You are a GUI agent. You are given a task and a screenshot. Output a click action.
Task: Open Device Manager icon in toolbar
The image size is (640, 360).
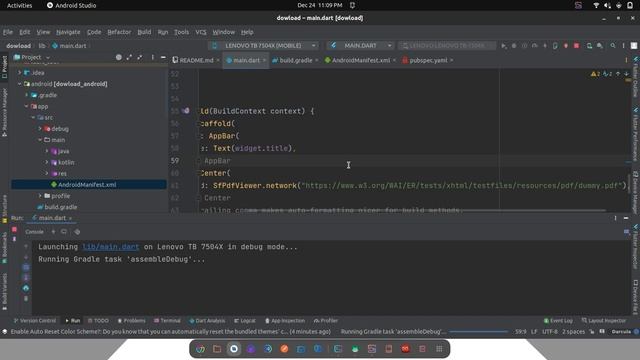(x=589, y=46)
